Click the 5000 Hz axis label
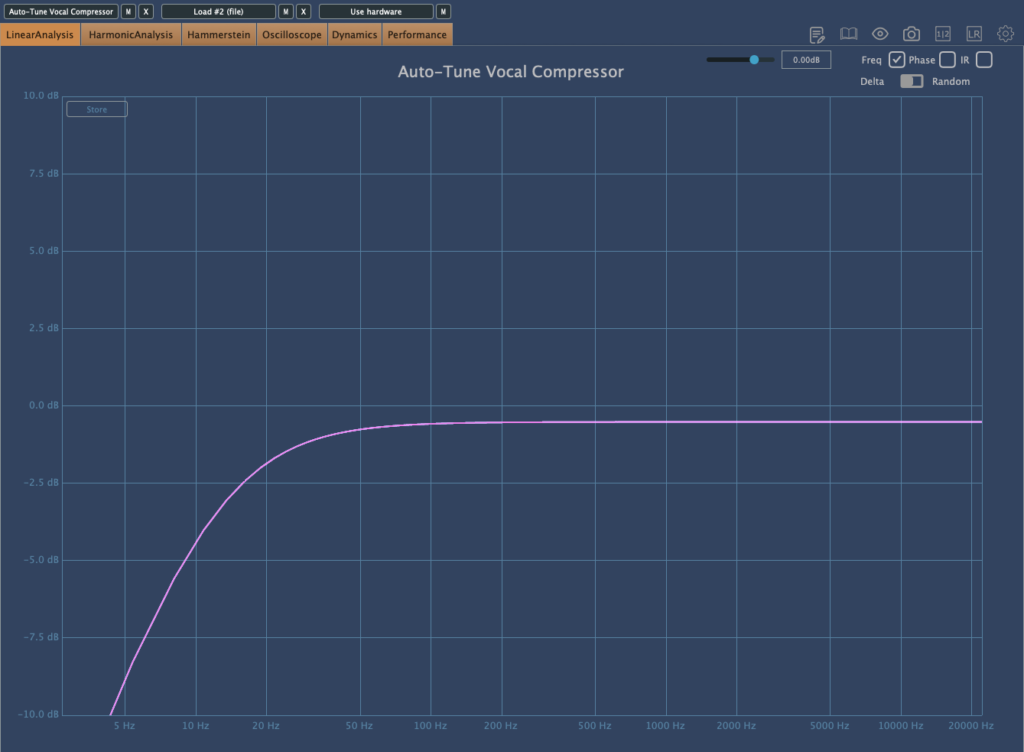The width and height of the screenshot is (1024, 752). [x=829, y=726]
